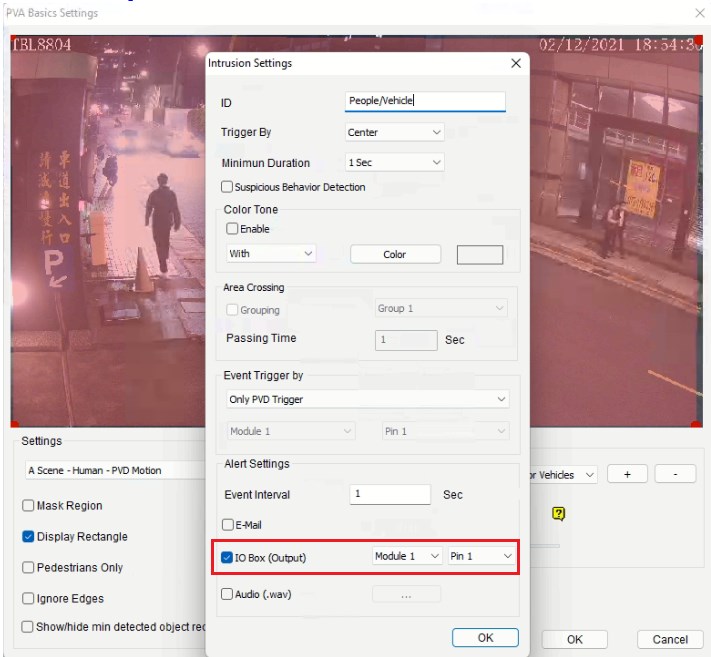
Task: Open the Trigger By dropdown
Action: click(x=394, y=132)
